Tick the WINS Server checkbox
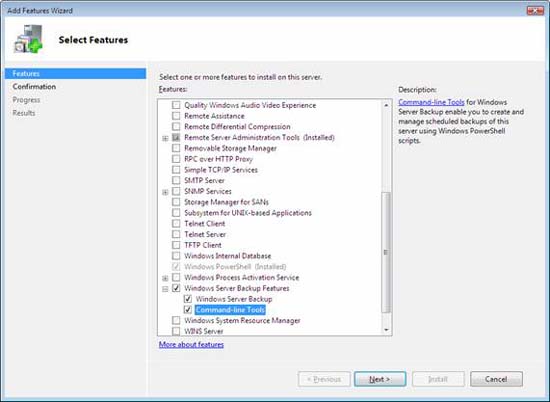The image size is (550, 402). tap(176, 331)
